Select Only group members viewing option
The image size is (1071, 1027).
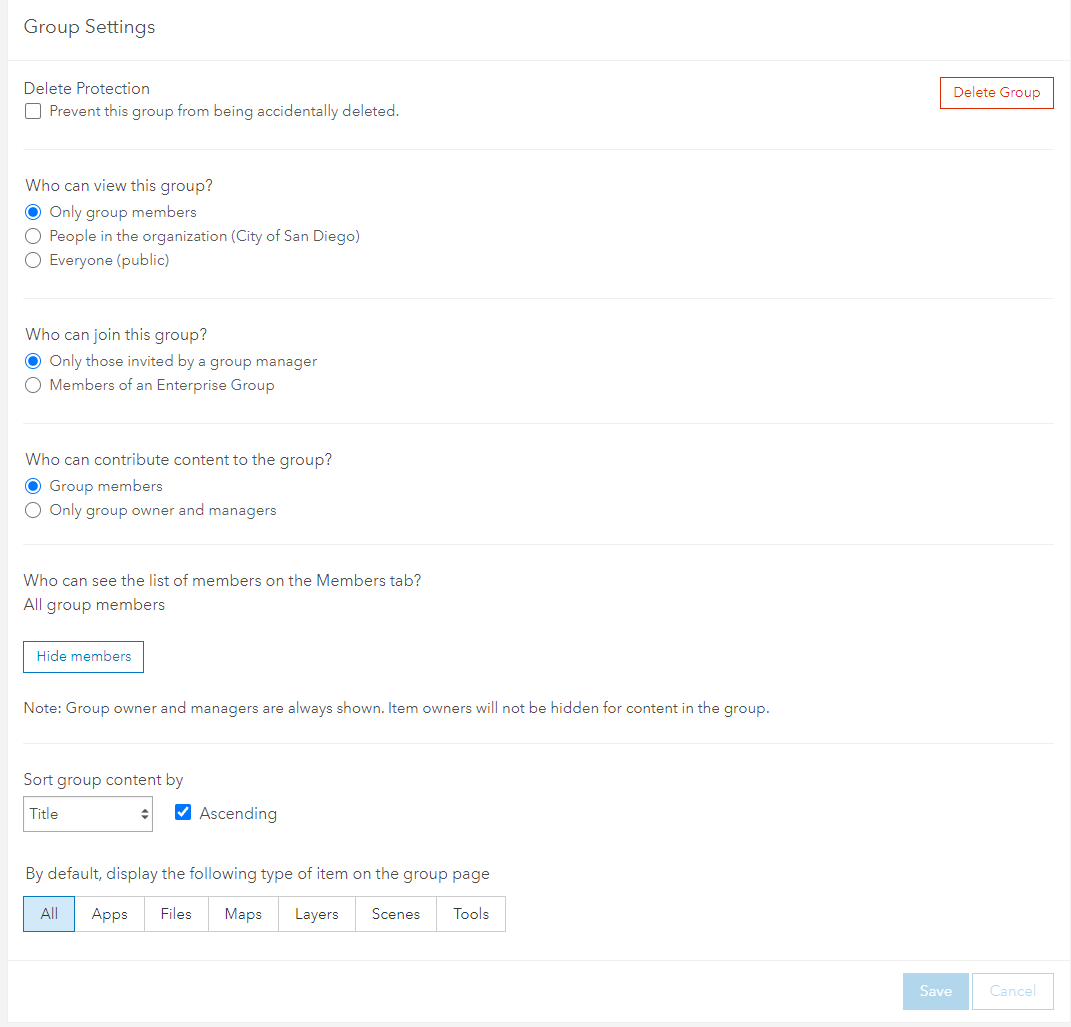pos(33,212)
